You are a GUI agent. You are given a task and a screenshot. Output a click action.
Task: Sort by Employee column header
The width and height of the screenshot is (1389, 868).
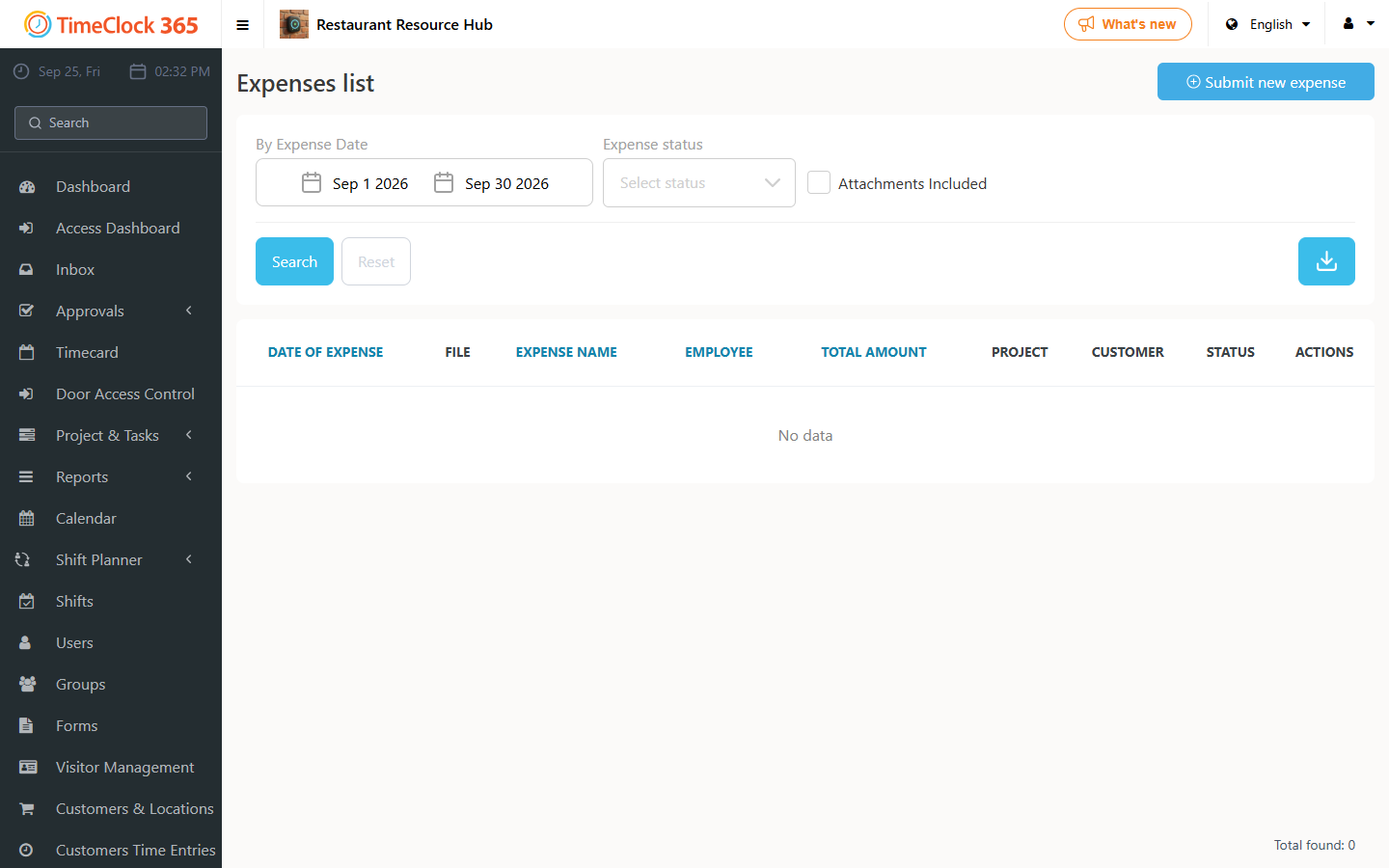point(719,352)
